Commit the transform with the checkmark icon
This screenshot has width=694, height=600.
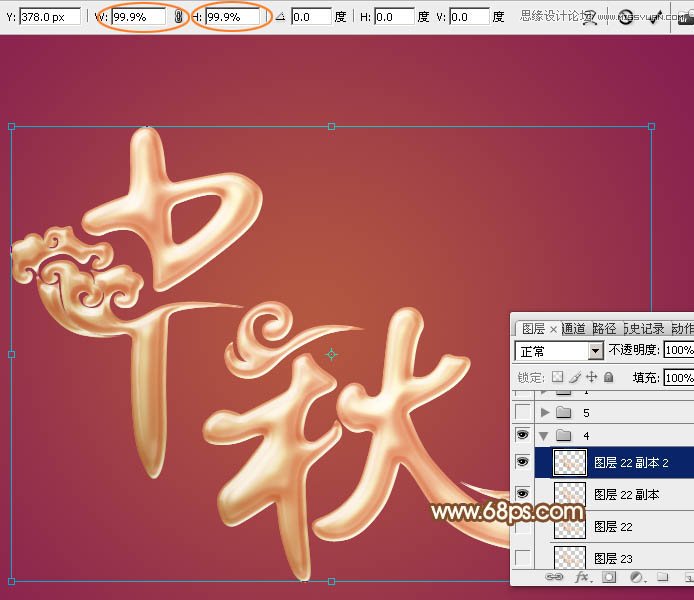point(656,18)
